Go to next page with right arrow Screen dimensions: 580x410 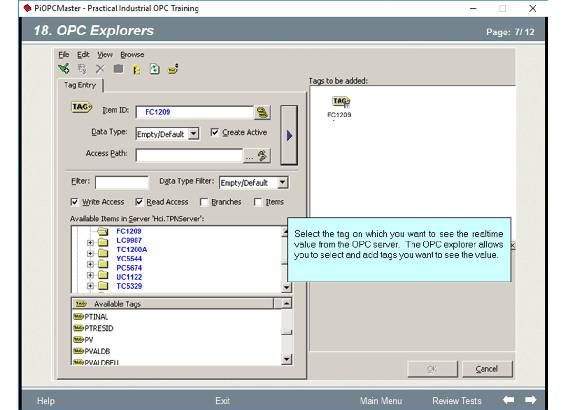pyautogui.click(x=530, y=400)
